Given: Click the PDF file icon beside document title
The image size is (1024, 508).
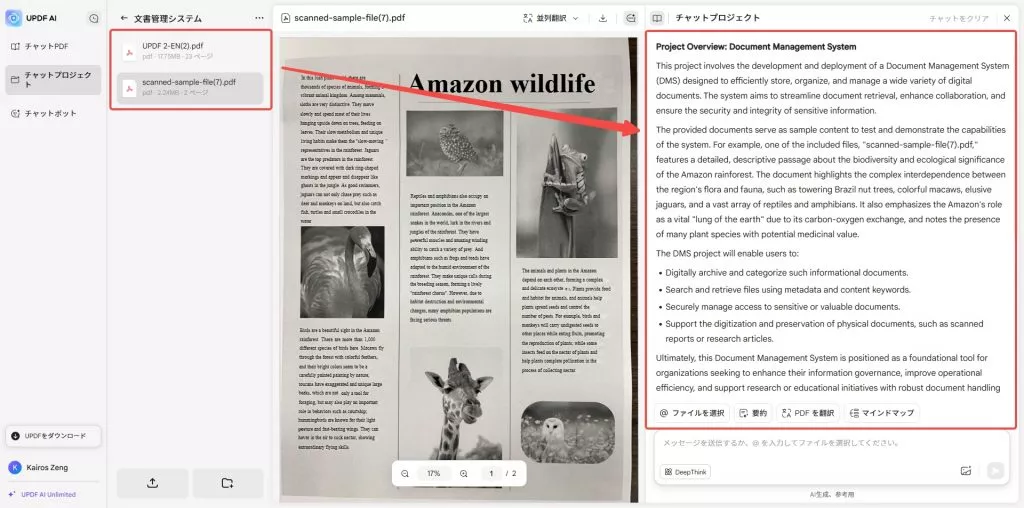Looking at the screenshot, I should point(285,18).
